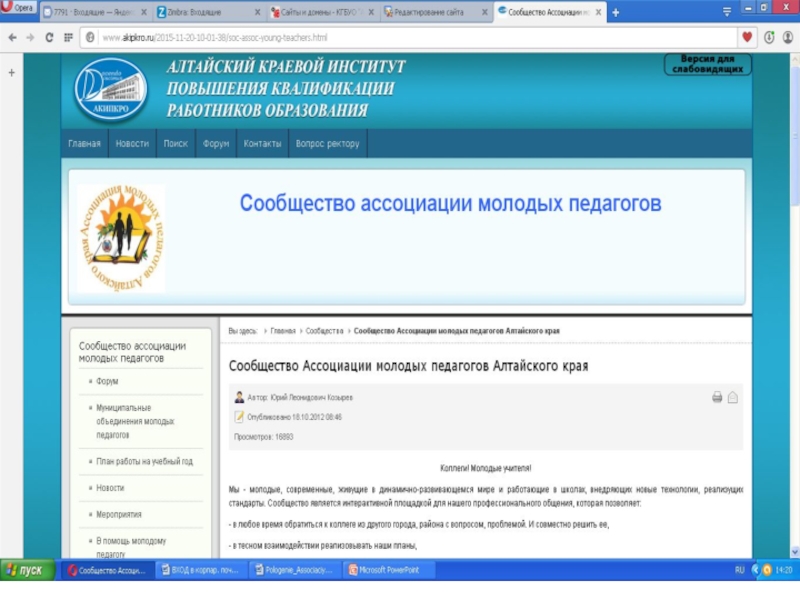Follow the Сообщества breadcrumb link
Image resolution: width=800 pixels, height=600 pixels.
tap(324, 331)
